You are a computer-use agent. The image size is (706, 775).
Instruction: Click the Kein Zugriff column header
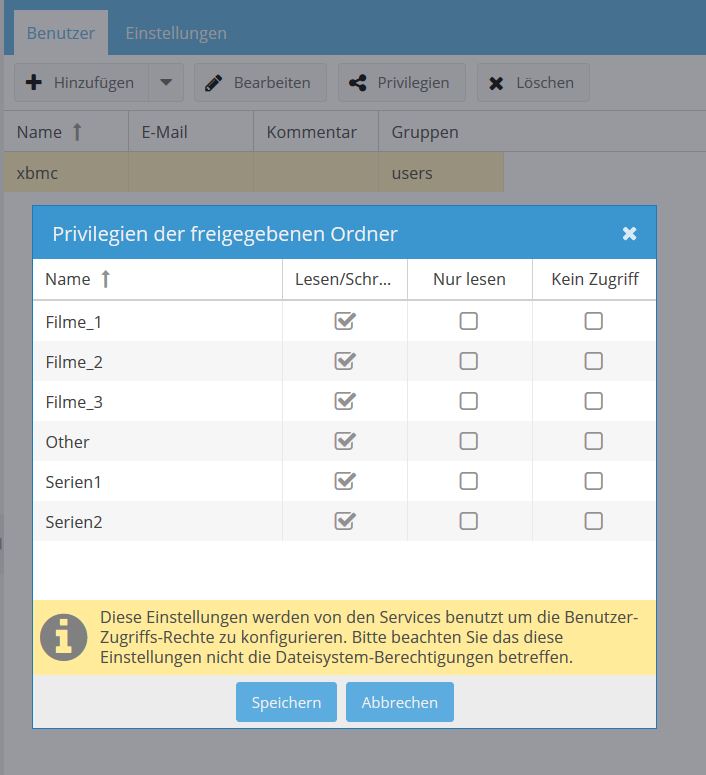tap(594, 279)
